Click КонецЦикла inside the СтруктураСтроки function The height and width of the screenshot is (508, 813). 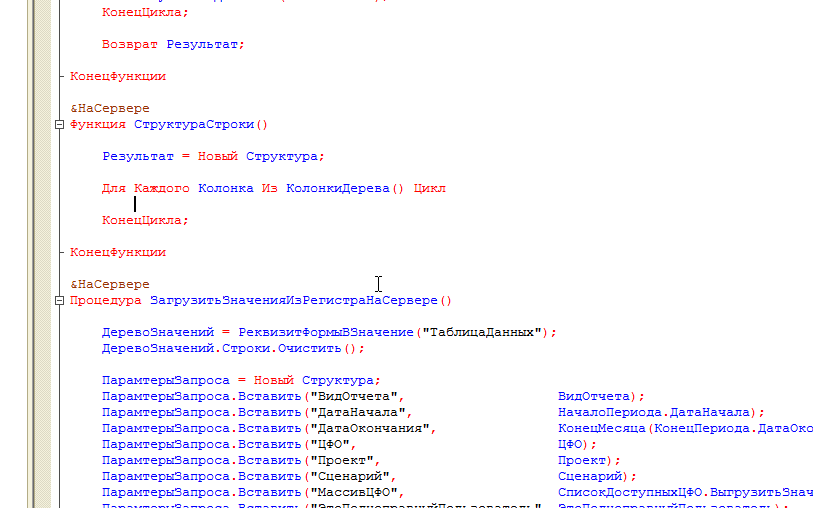pos(145,220)
